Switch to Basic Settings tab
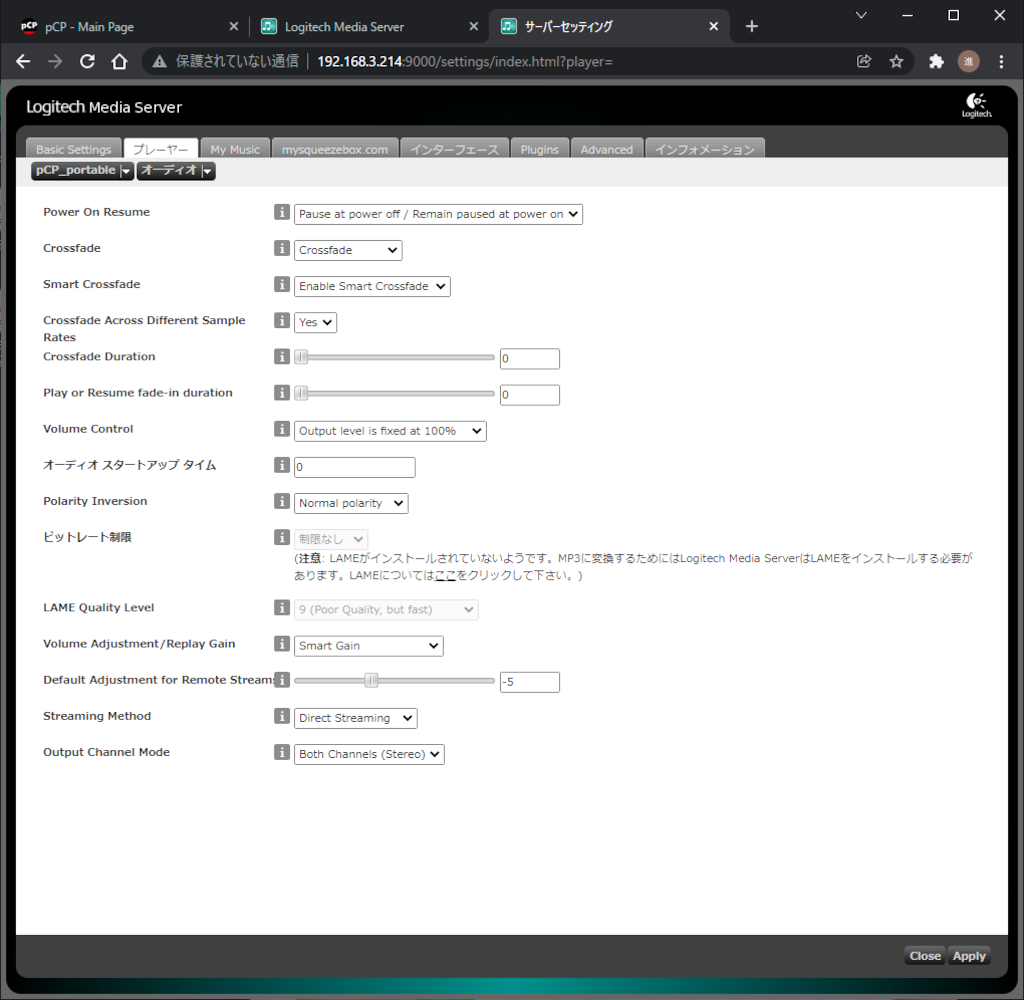The height and width of the screenshot is (1000, 1024). click(73, 149)
